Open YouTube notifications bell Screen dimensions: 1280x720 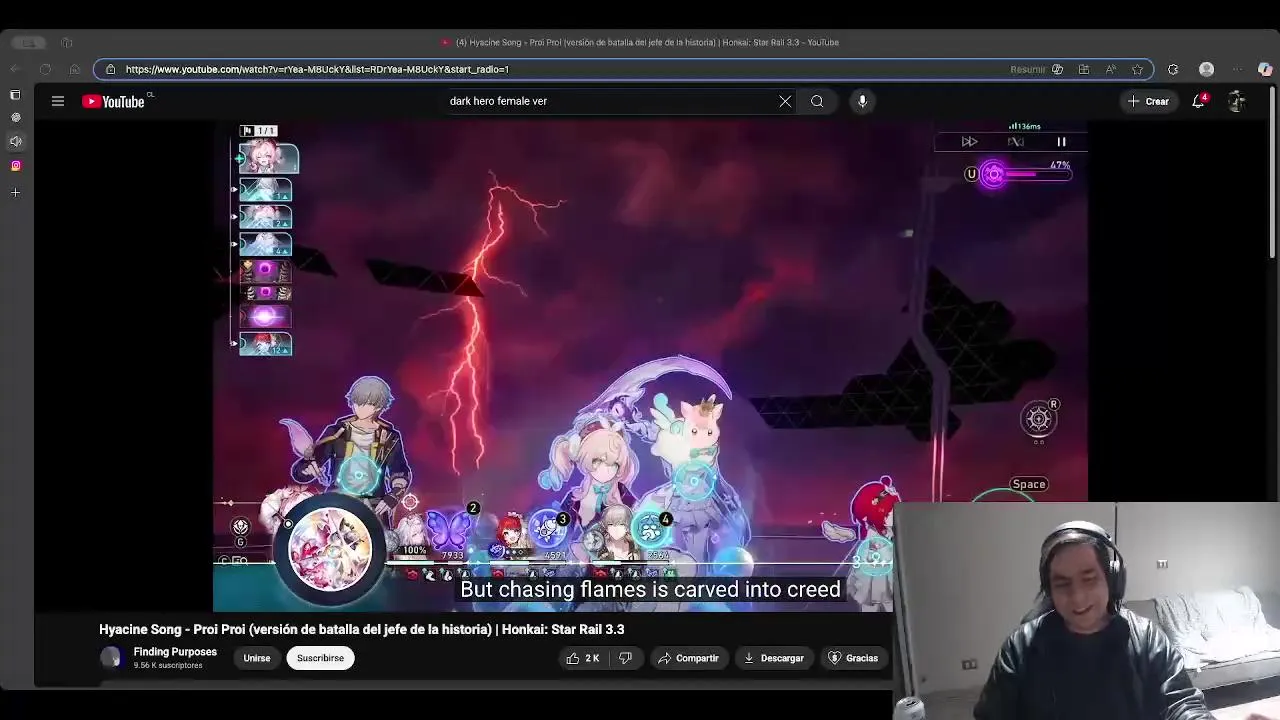(1198, 101)
